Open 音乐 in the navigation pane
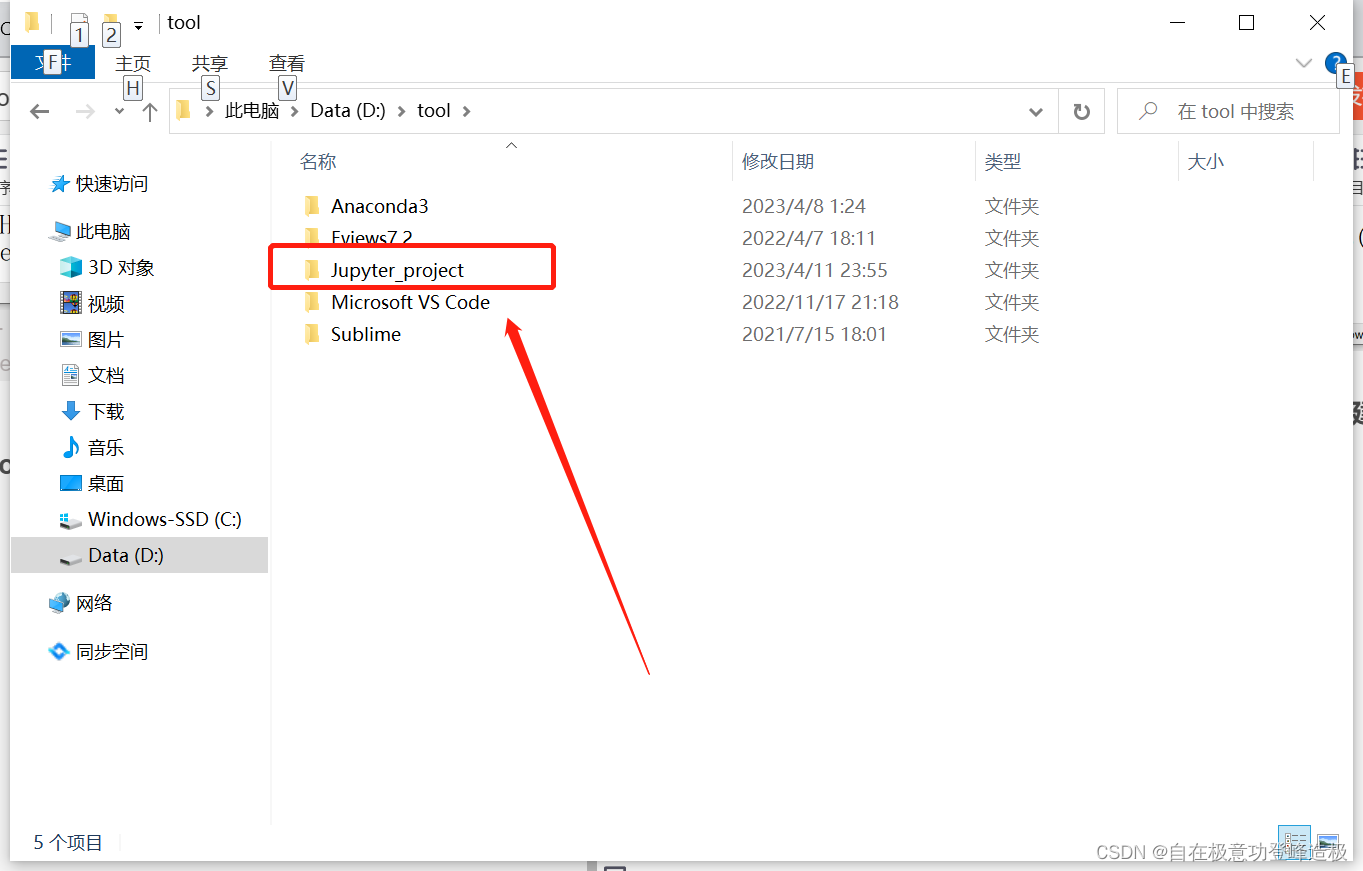The width and height of the screenshot is (1363, 871). point(106,448)
